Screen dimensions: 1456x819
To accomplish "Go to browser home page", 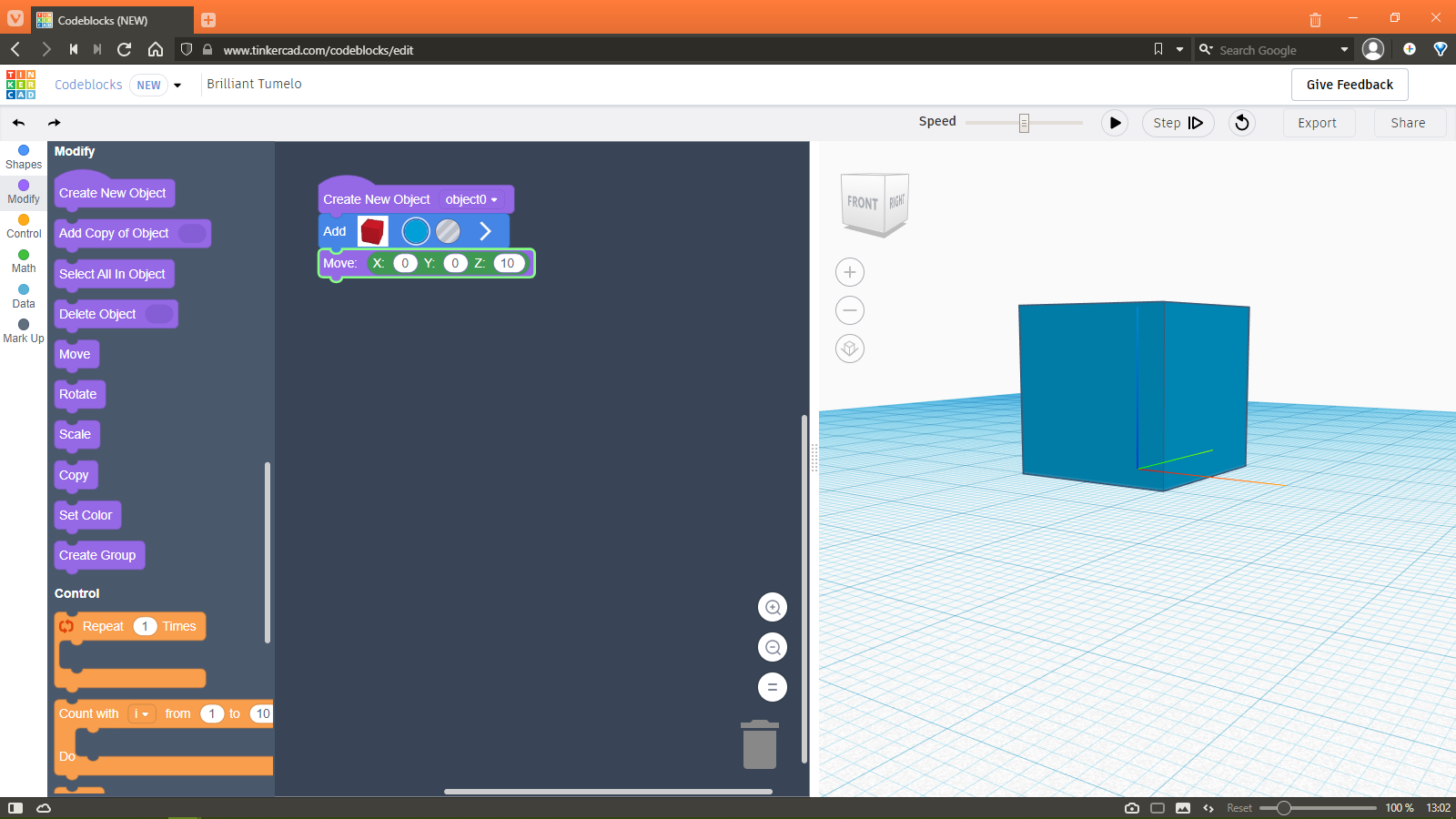I will click(156, 49).
